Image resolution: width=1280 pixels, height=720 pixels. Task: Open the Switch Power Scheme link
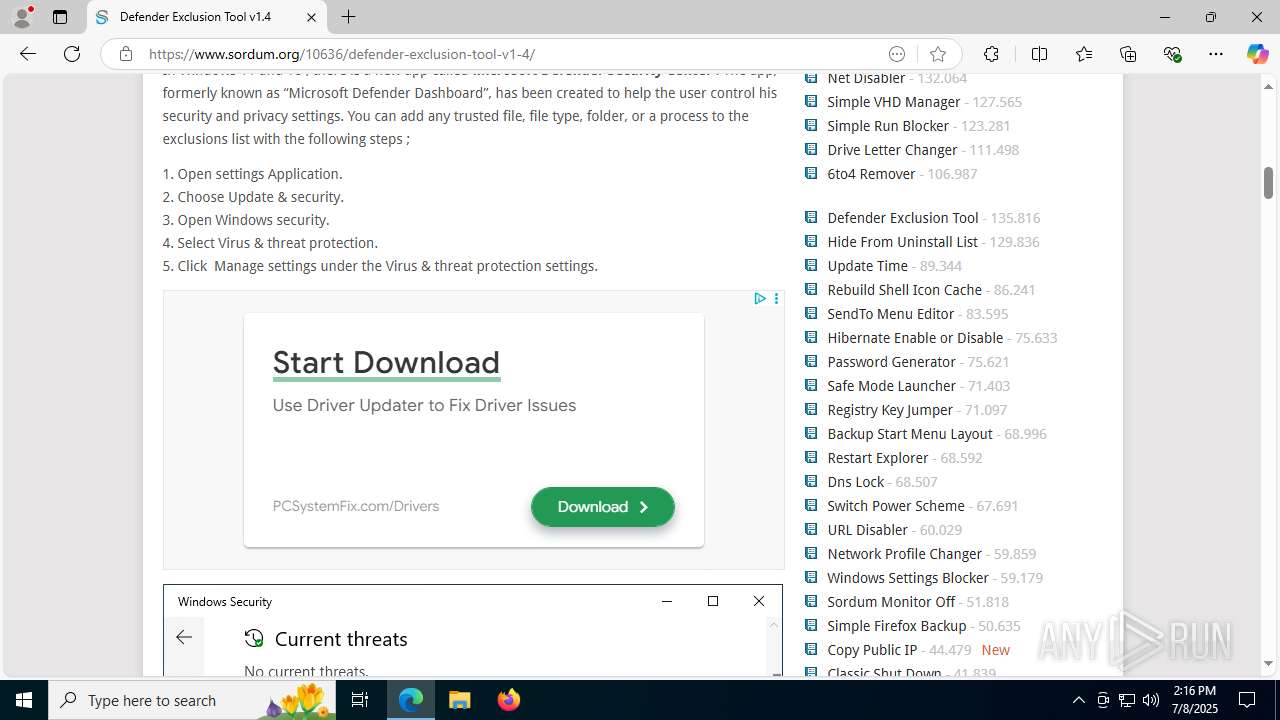895,506
